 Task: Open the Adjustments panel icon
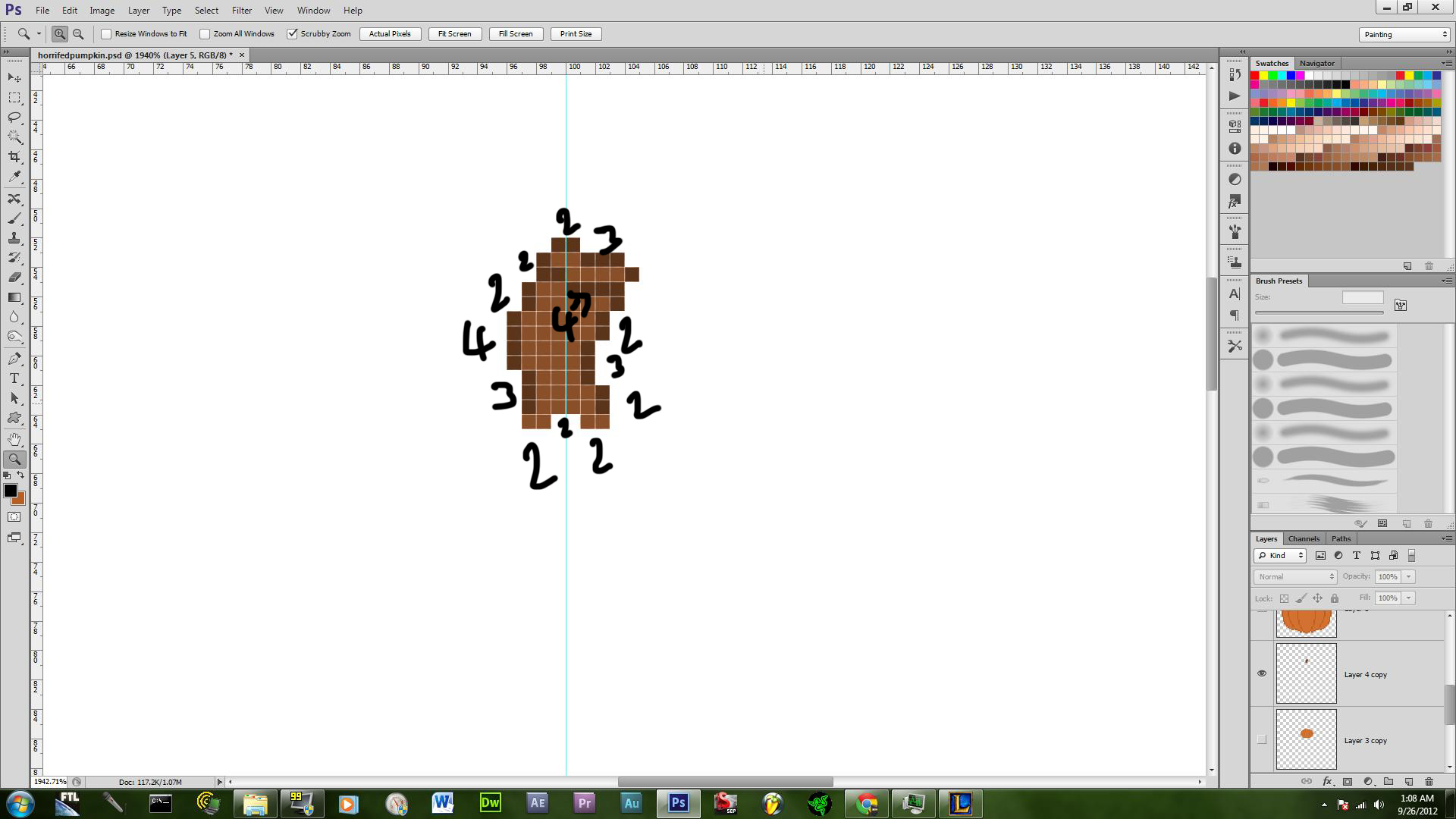tap(1235, 179)
